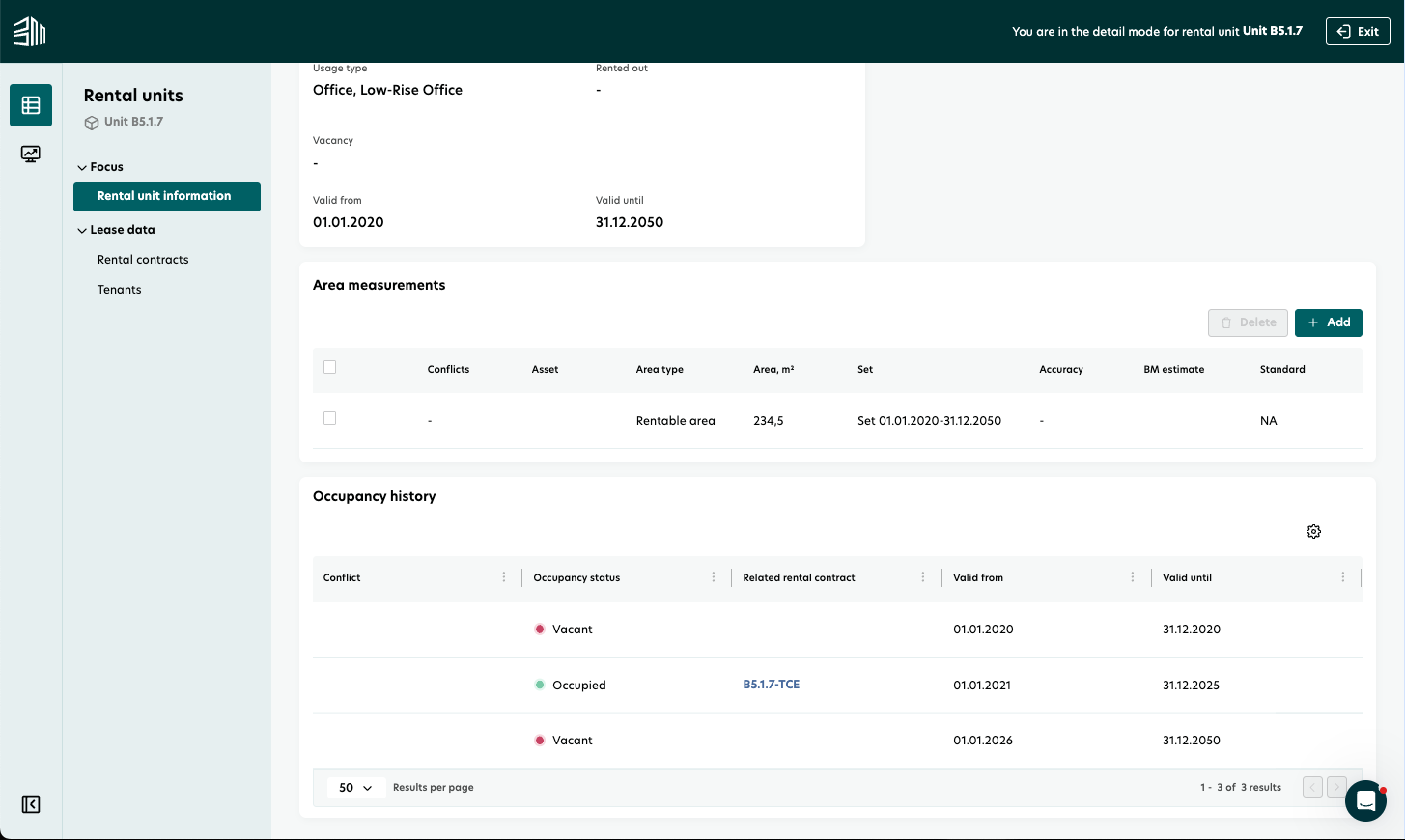The width and height of the screenshot is (1405, 840).
Task: Select the Occupied status row
Action: pos(837,686)
